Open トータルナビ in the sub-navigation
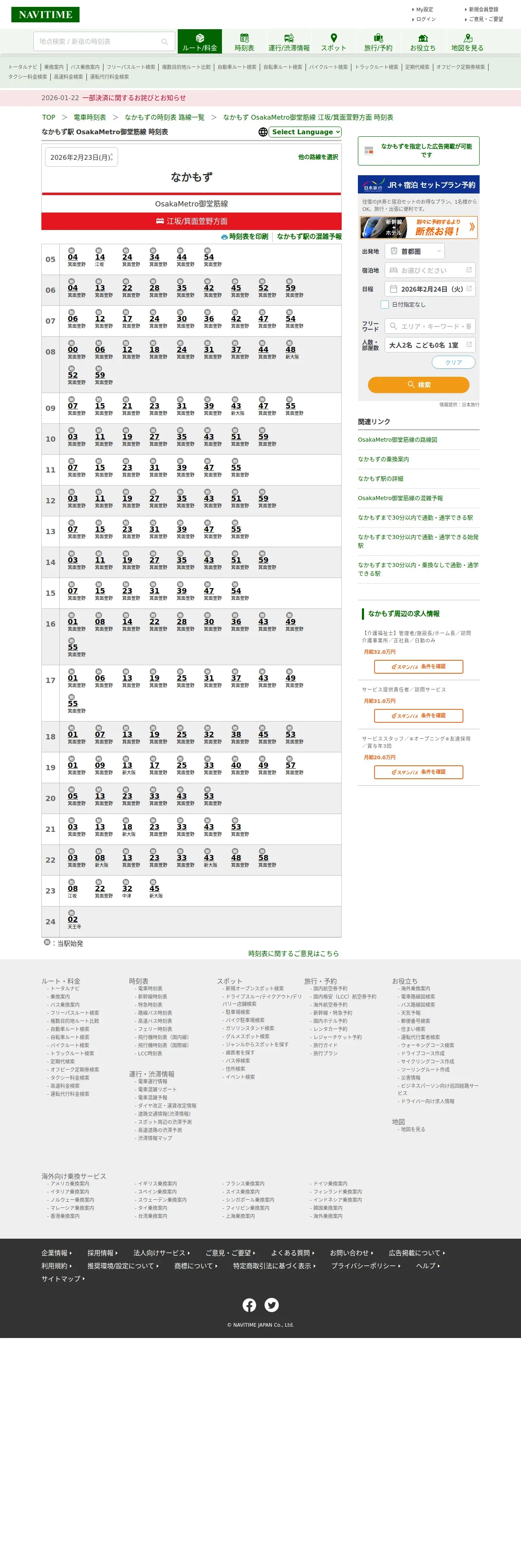The image size is (521, 1568). 23,68
